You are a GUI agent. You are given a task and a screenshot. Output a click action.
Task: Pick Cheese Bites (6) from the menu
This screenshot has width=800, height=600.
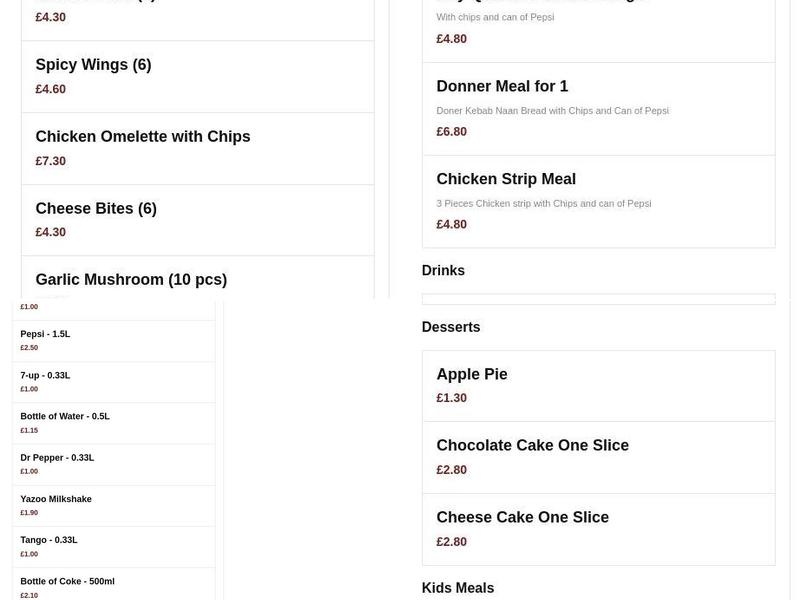pos(96,208)
